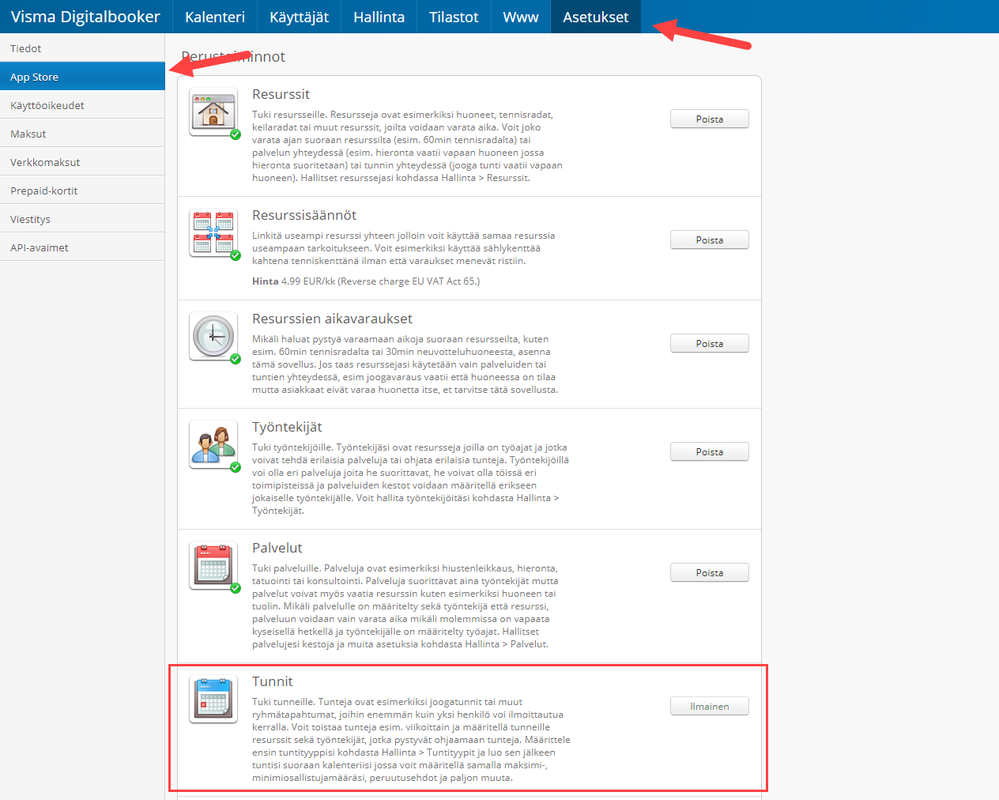Open Käyttöoikeudet in the sidebar

click(82, 105)
